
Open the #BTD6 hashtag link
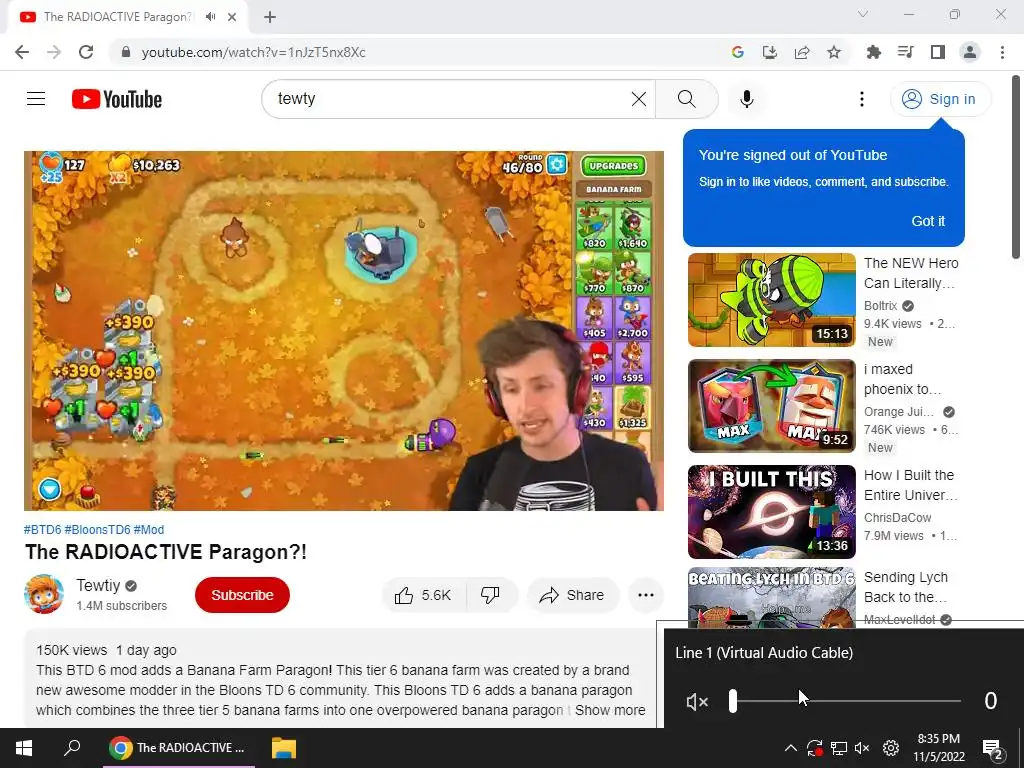(x=42, y=530)
